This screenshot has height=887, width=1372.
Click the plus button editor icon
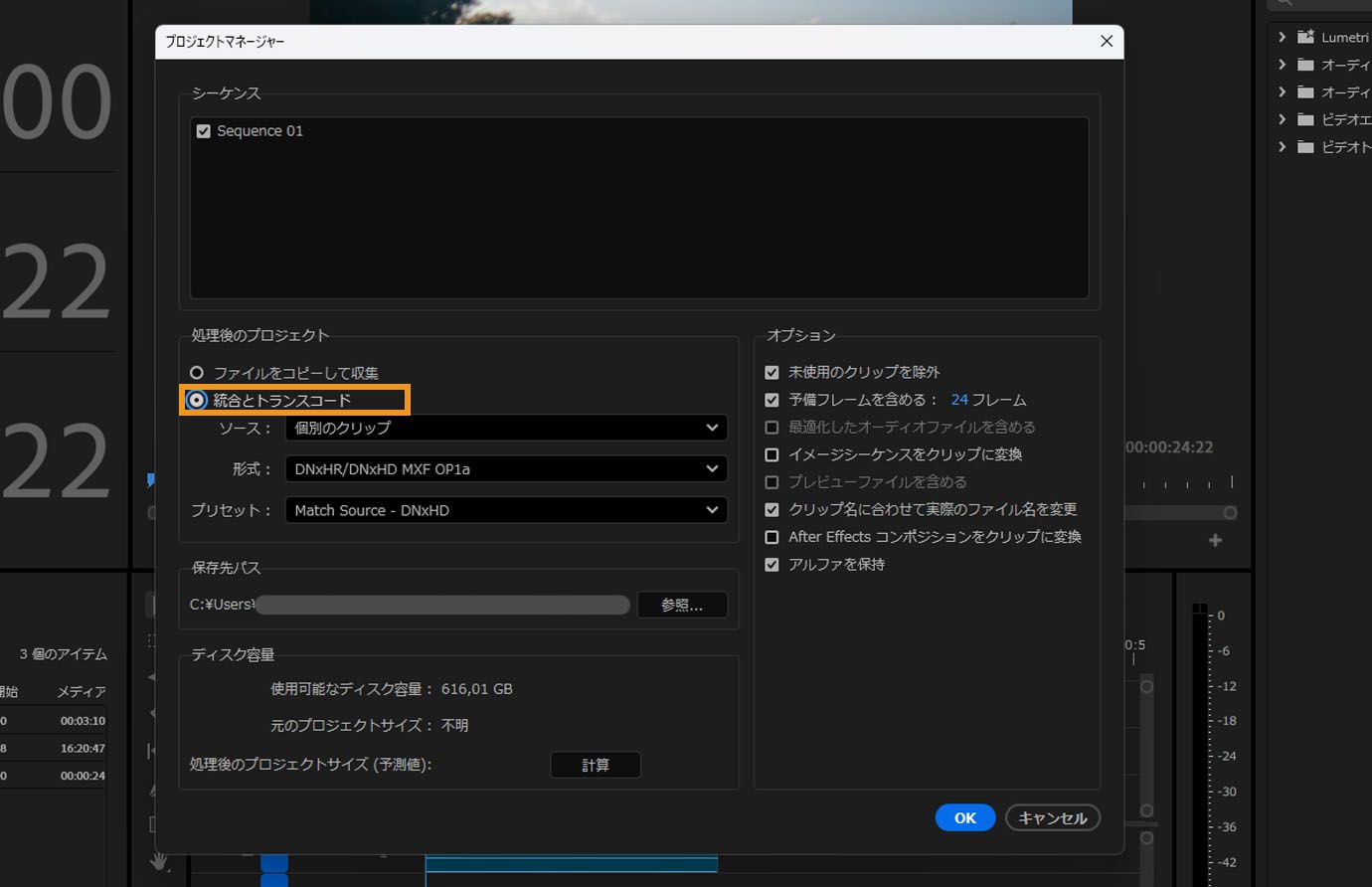pyautogui.click(x=1215, y=540)
